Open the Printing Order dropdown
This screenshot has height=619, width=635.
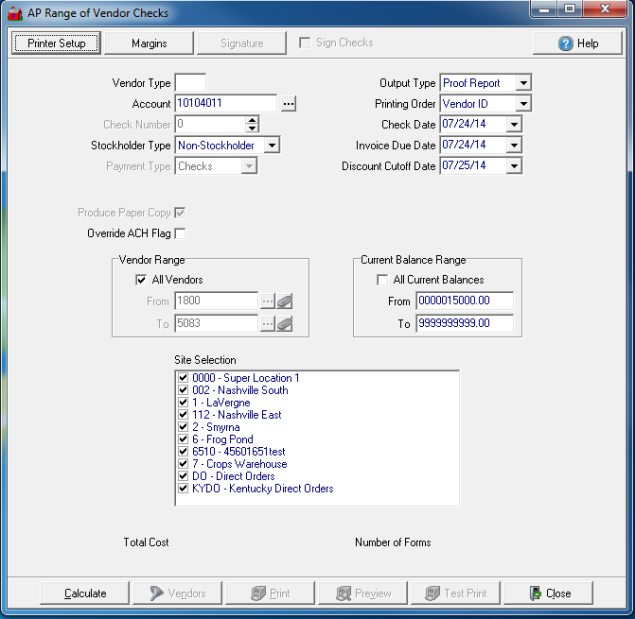click(x=524, y=104)
